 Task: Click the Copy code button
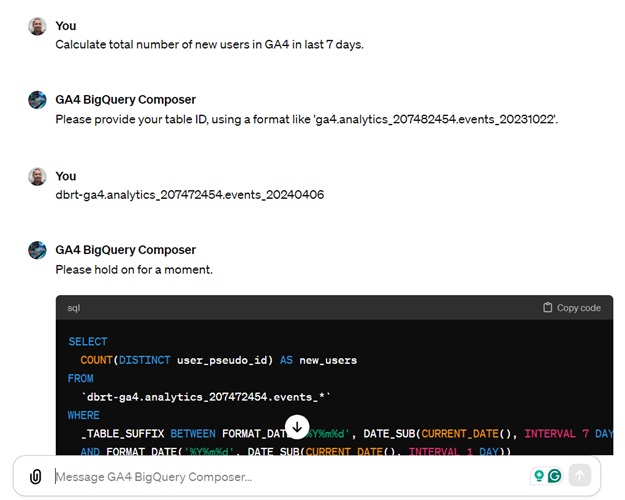(572, 308)
